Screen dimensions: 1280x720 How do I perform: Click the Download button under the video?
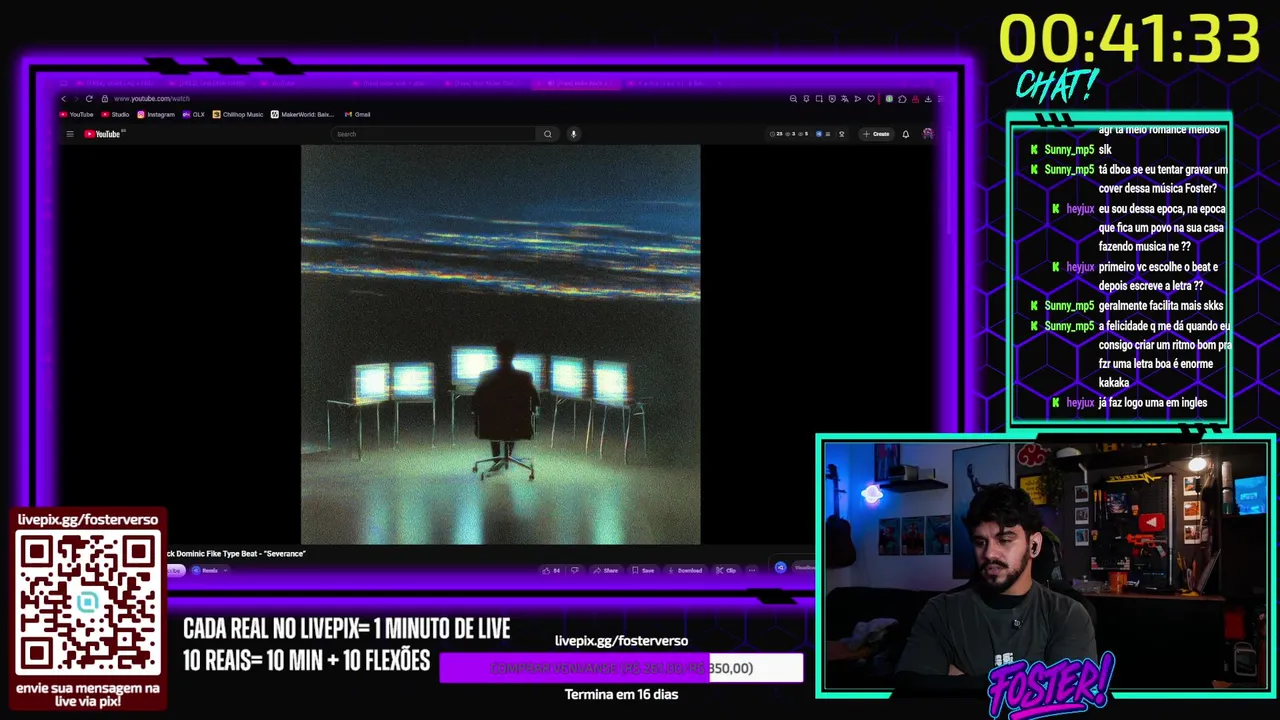pos(684,570)
